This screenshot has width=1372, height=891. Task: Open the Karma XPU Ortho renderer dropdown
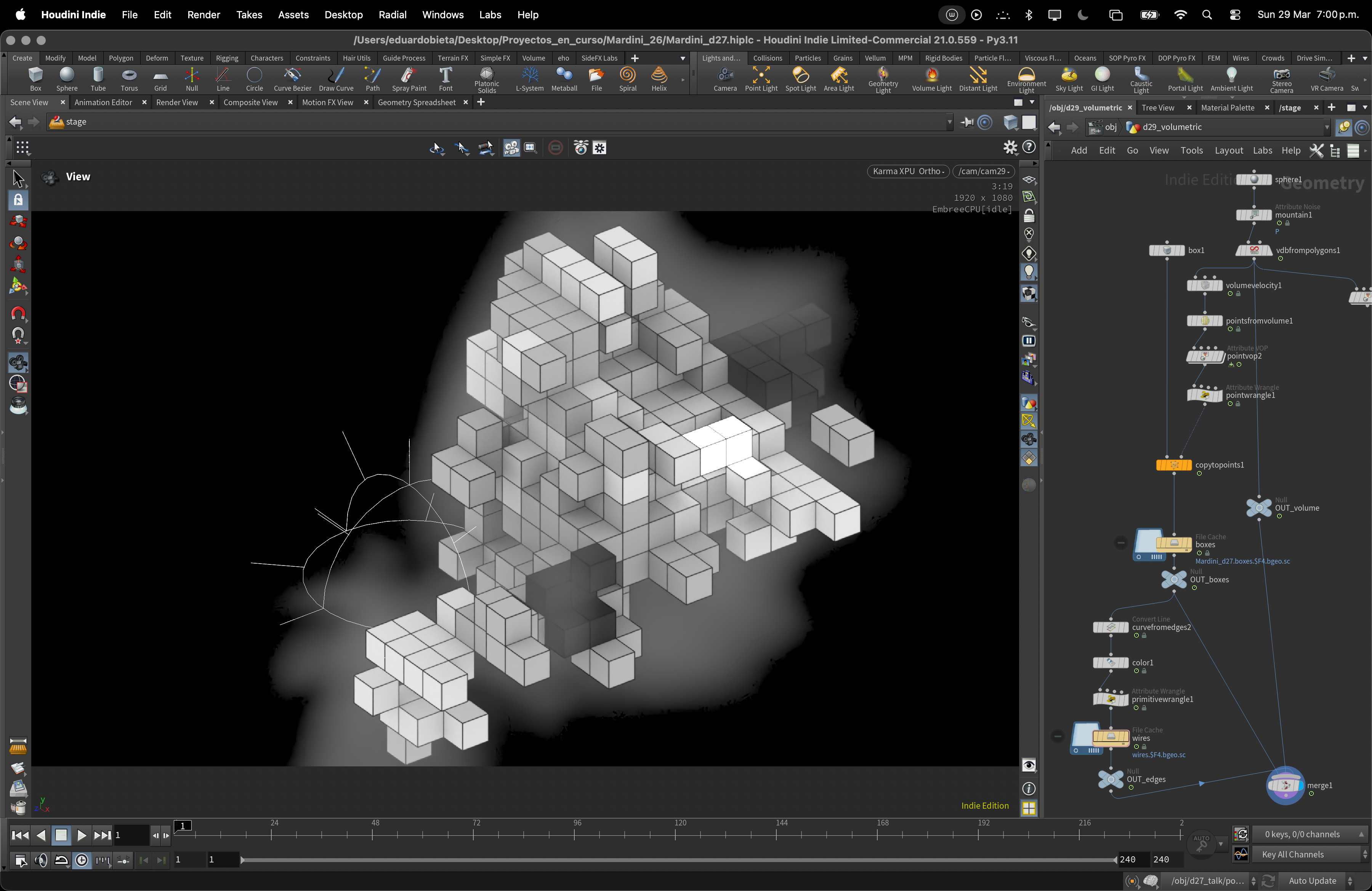coord(907,171)
